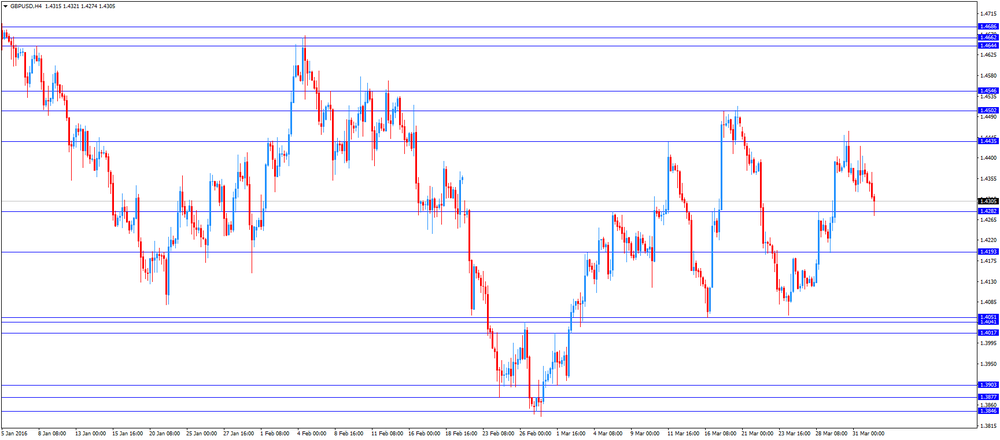
Task: Select the 1.4644 horizontal line price label
Action: tap(988, 46)
